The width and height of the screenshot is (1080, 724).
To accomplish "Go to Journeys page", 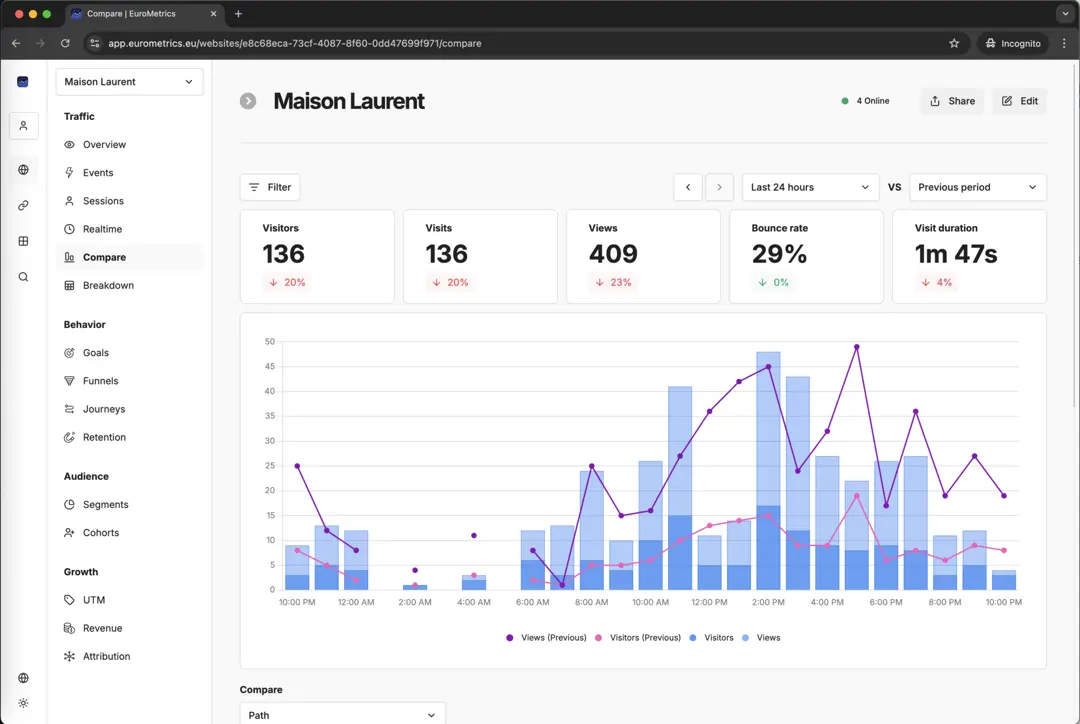I will [x=129, y=409].
